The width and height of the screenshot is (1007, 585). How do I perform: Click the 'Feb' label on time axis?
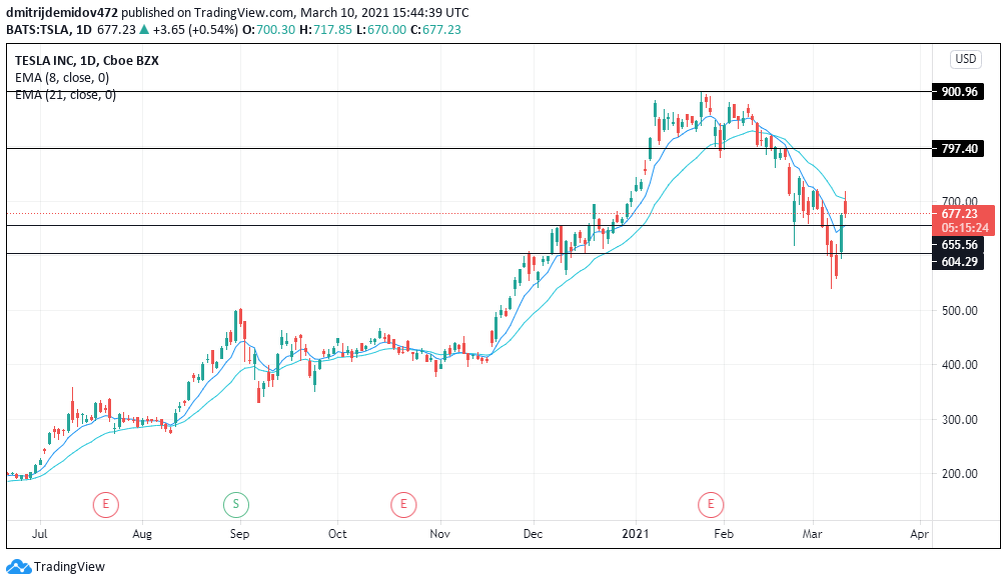pyautogui.click(x=724, y=534)
